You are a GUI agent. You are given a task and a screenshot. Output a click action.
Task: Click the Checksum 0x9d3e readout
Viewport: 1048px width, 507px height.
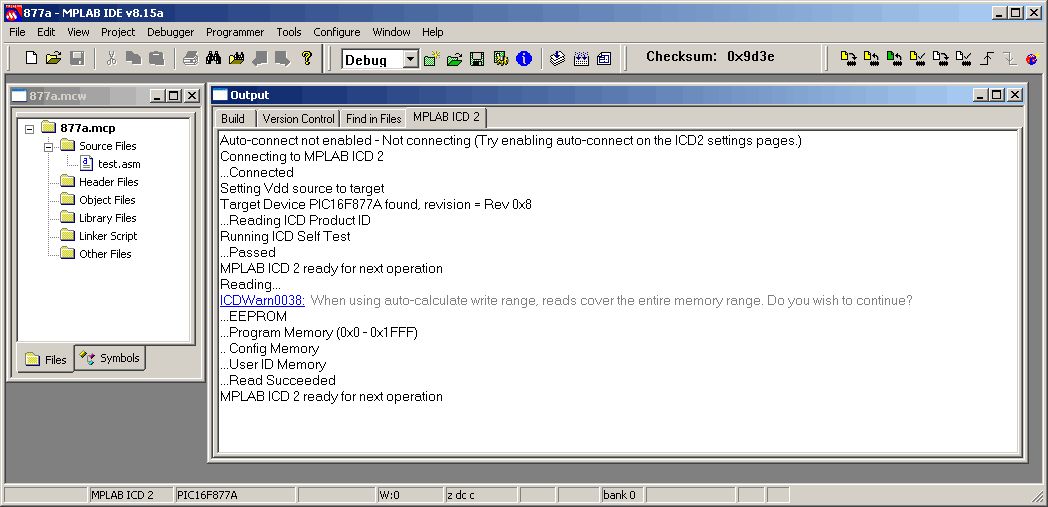pos(710,57)
